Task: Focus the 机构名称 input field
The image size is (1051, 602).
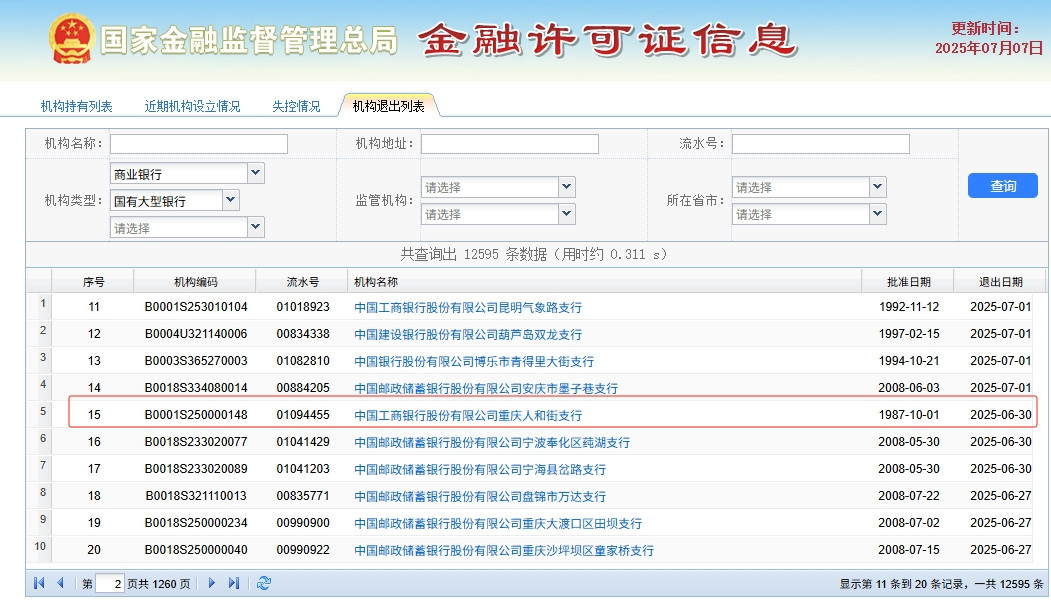Action: [x=199, y=144]
